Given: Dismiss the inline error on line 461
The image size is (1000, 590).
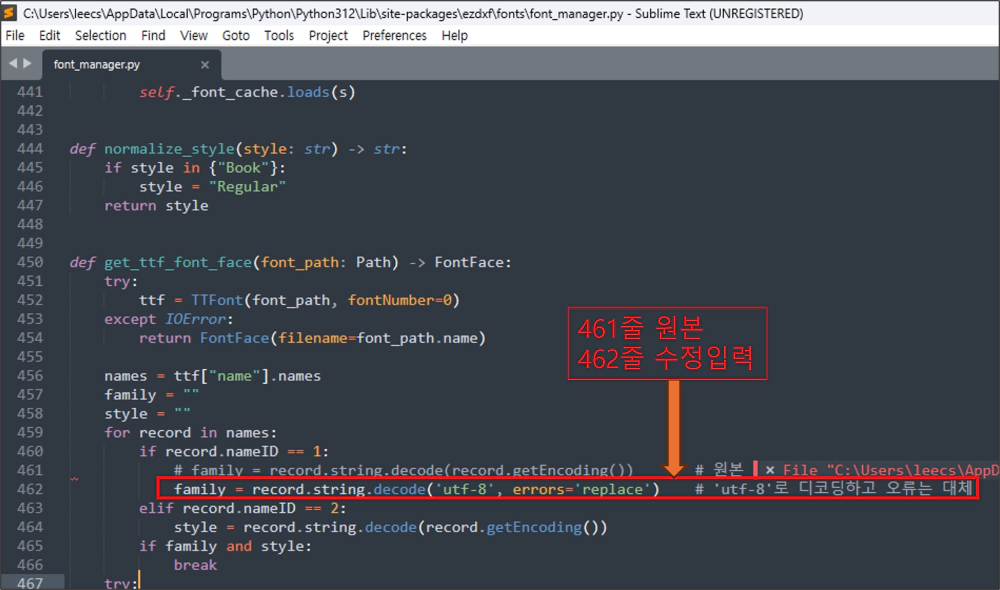Looking at the screenshot, I should tap(770, 470).
